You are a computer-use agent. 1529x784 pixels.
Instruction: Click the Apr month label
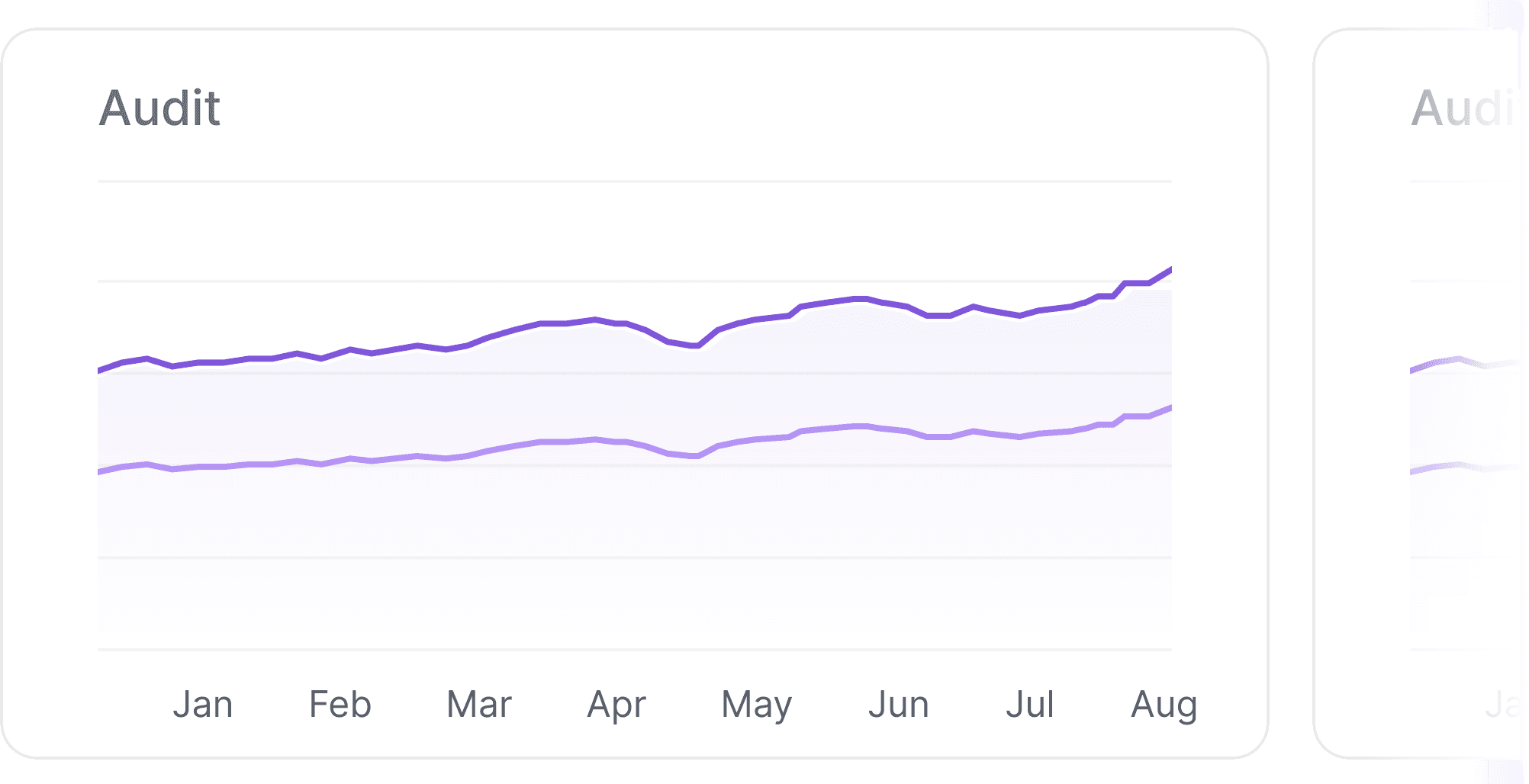[x=616, y=705]
